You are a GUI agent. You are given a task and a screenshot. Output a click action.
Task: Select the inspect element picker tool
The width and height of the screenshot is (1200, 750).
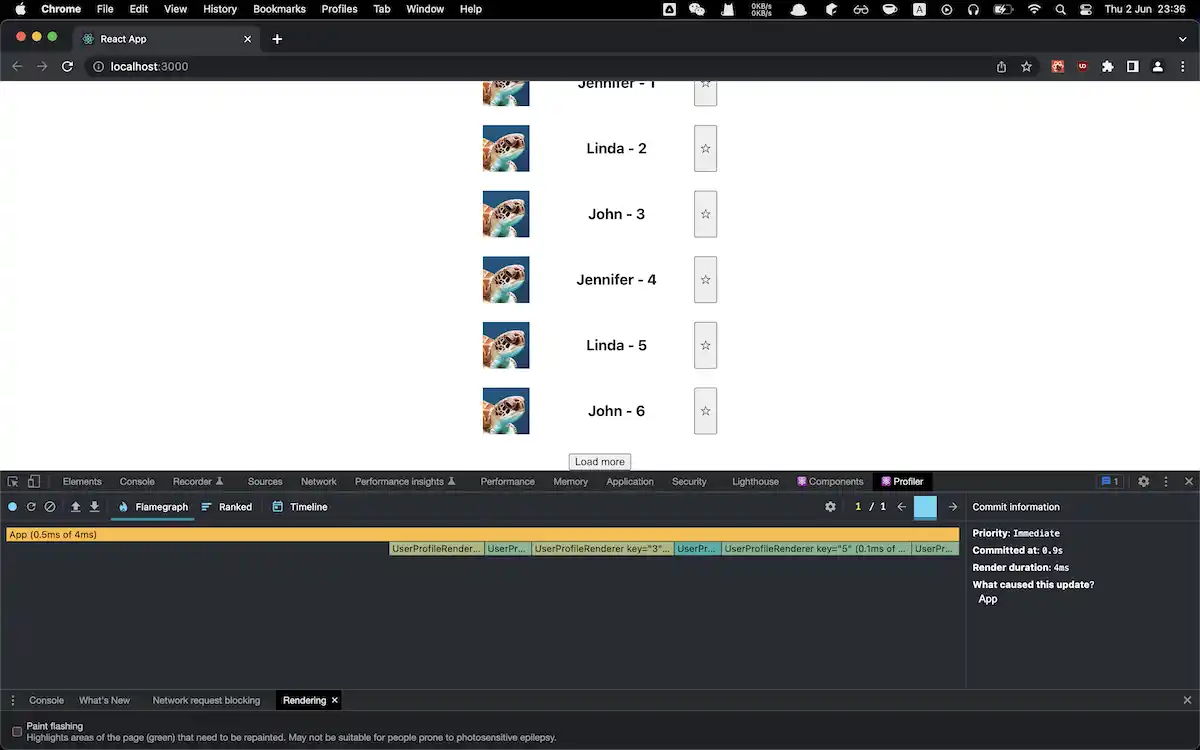13,481
